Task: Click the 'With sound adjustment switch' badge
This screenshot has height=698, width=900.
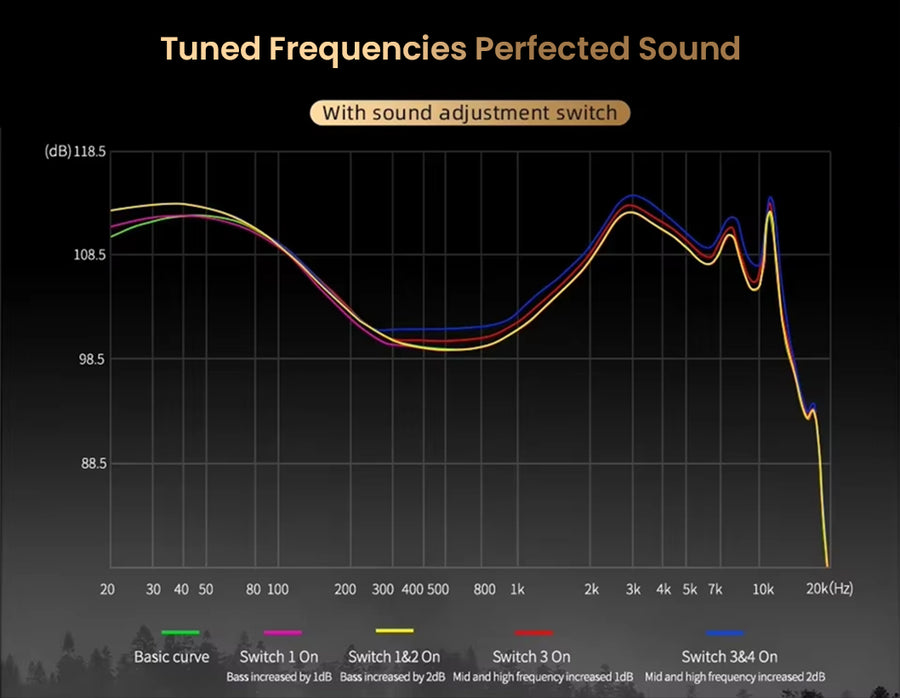Action: (469, 112)
